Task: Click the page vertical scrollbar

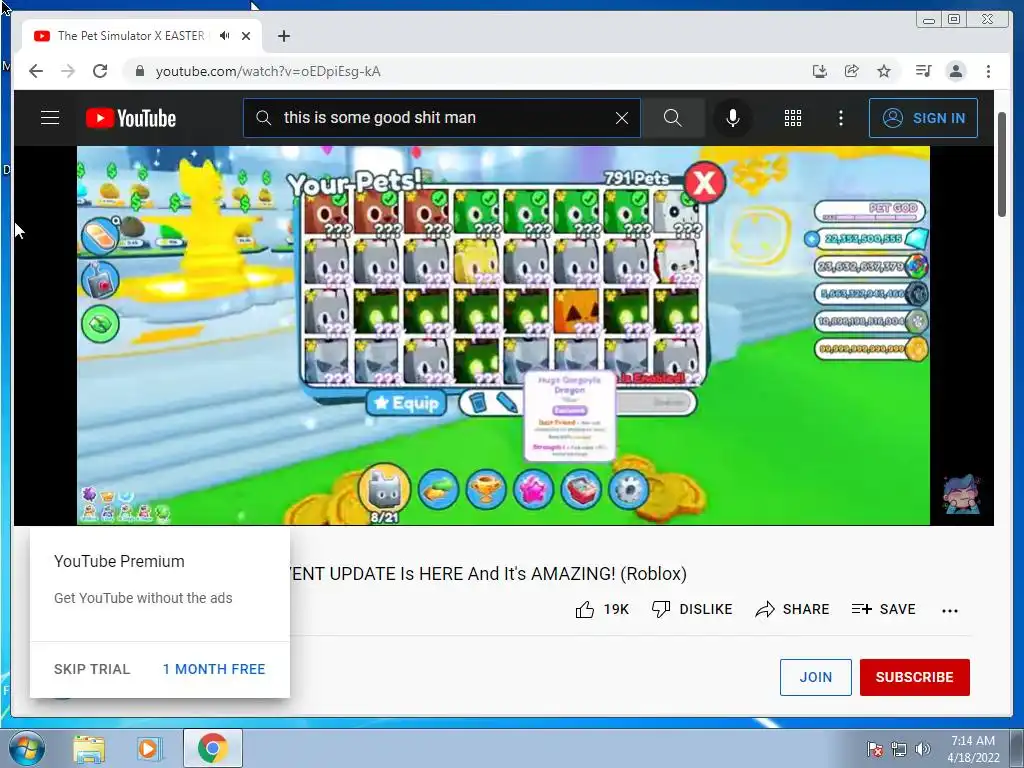Action: (x=1002, y=165)
